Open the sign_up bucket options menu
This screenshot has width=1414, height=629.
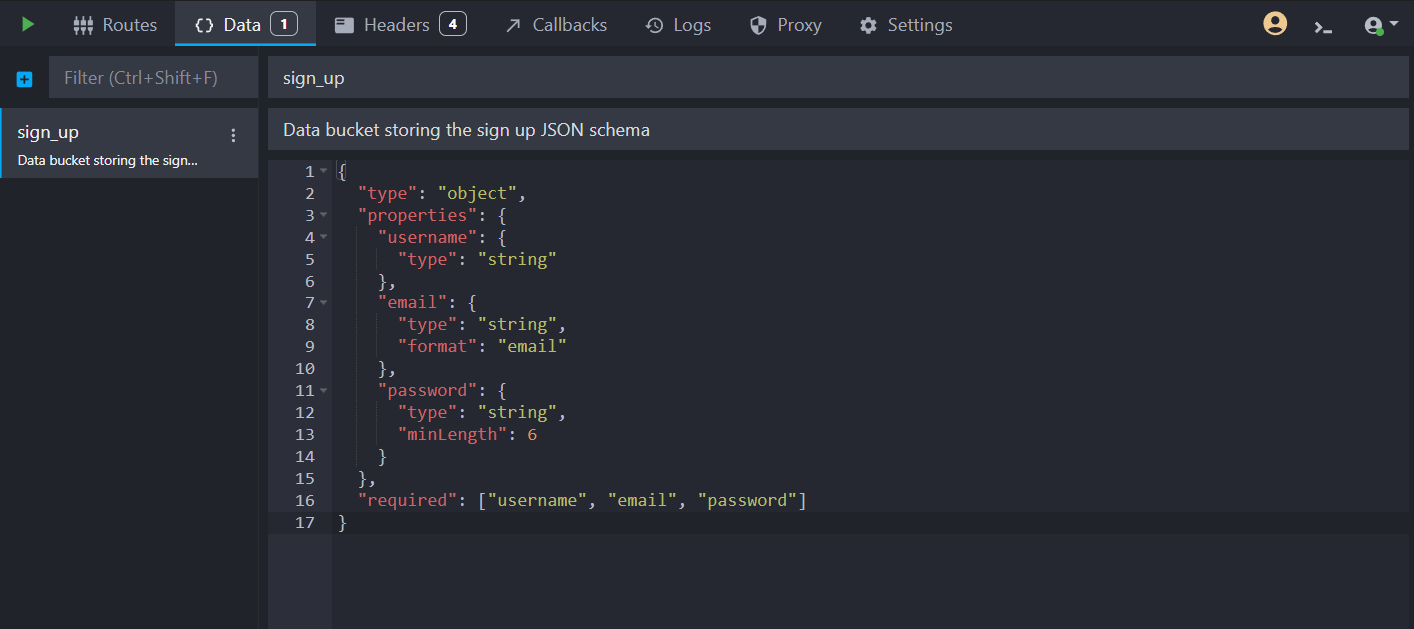click(x=233, y=133)
